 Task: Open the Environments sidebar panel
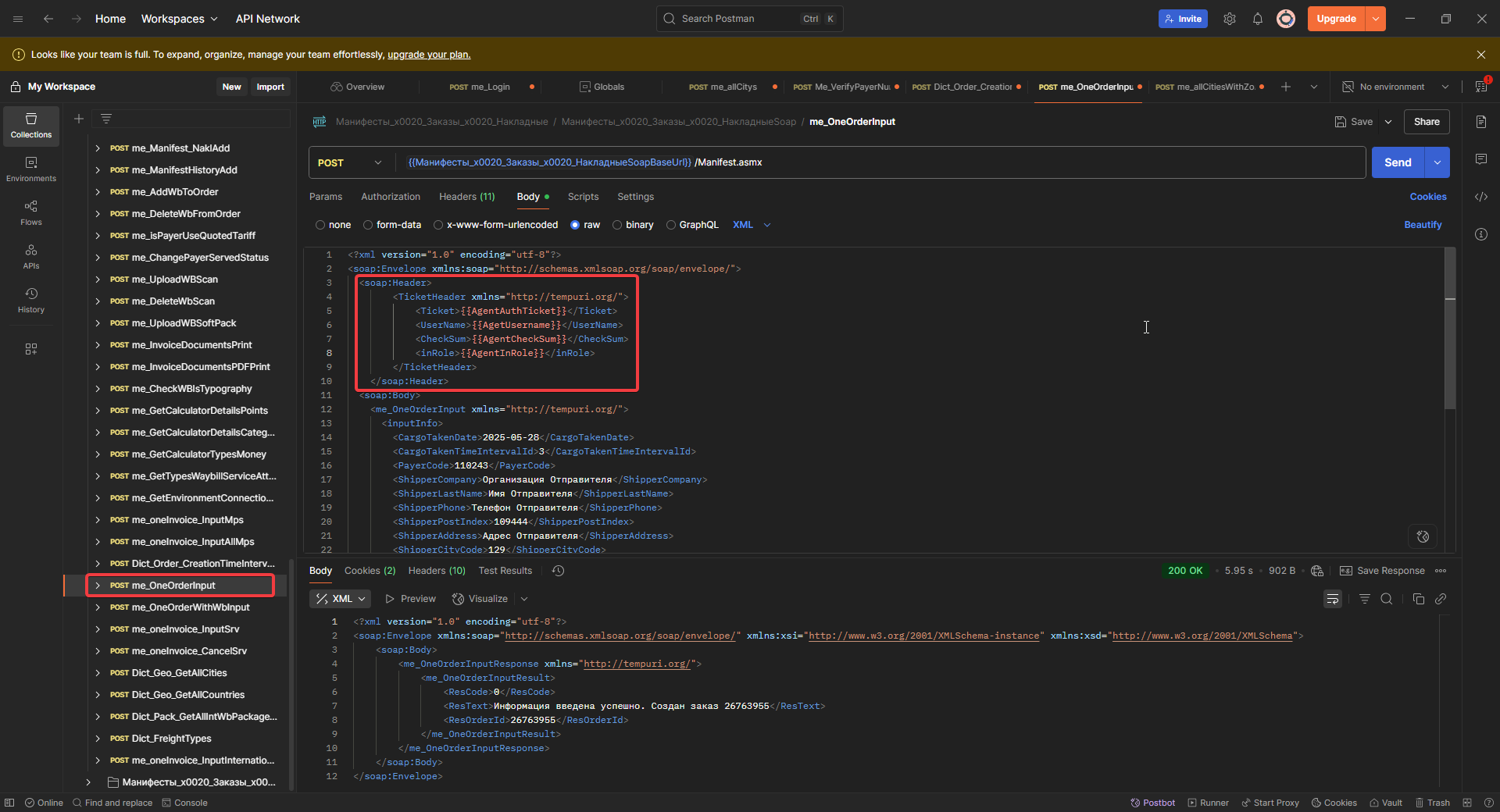pyautogui.click(x=31, y=169)
